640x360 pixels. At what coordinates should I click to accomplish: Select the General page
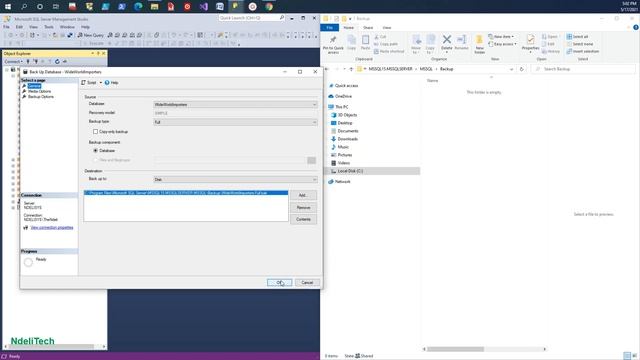[34, 86]
